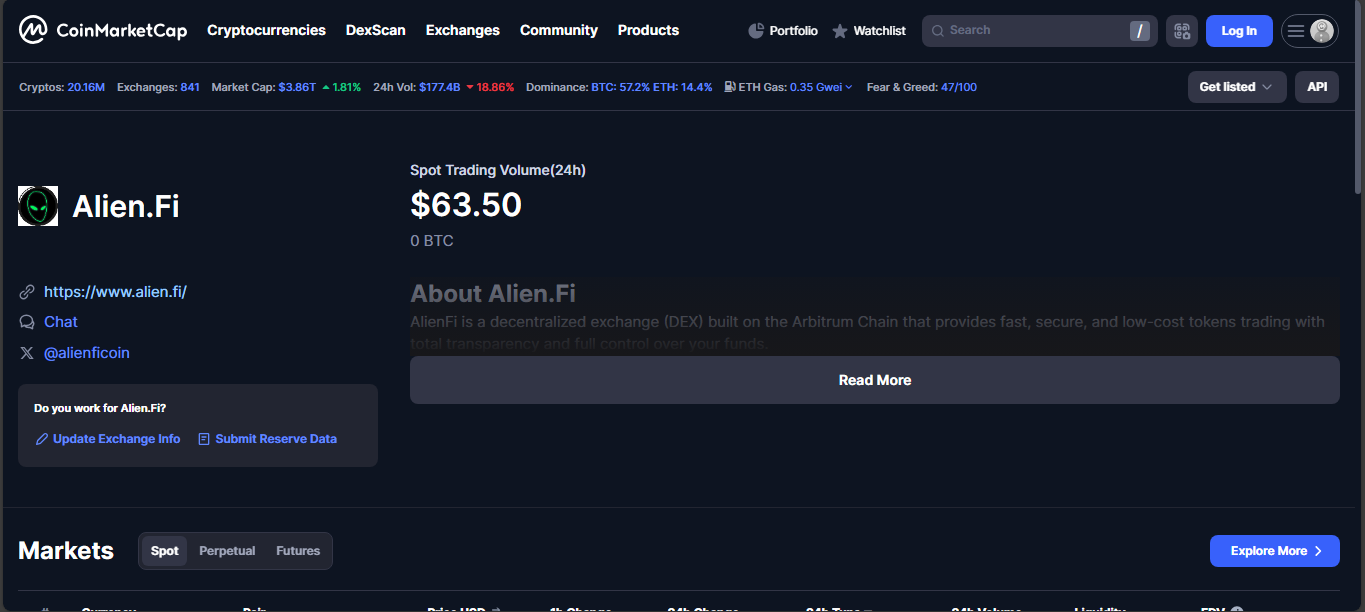Image resolution: width=1365 pixels, height=612 pixels.
Task: Open the Portfolio pie chart icon
Action: pos(756,31)
